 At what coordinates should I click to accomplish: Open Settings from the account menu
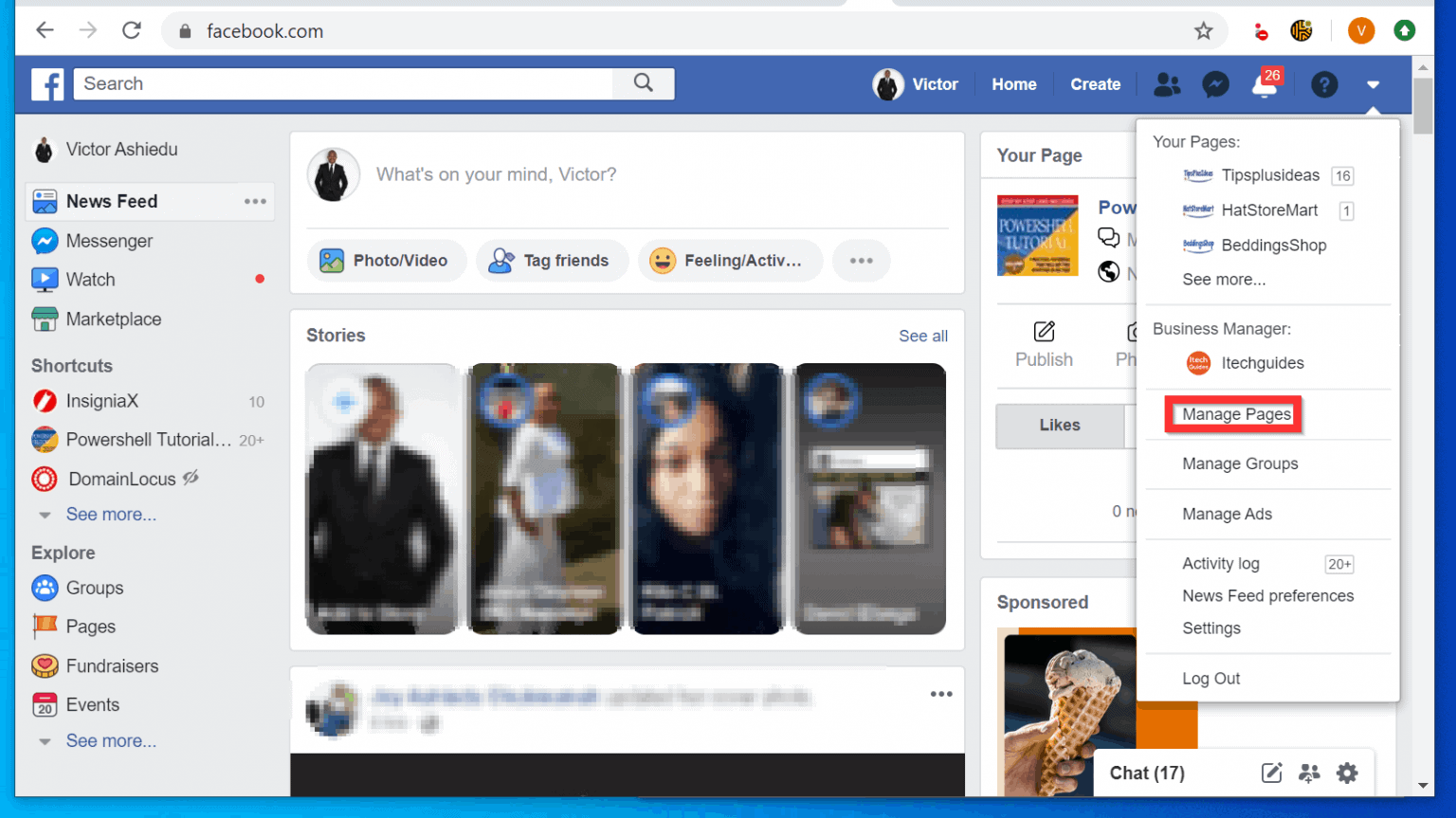click(x=1211, y=627)
